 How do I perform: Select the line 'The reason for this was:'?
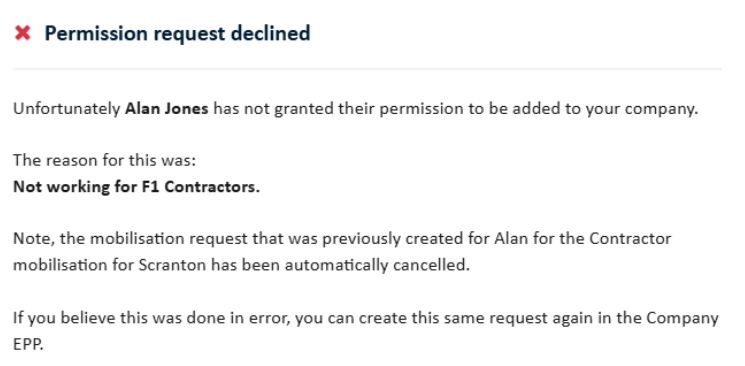pos(104,160)
